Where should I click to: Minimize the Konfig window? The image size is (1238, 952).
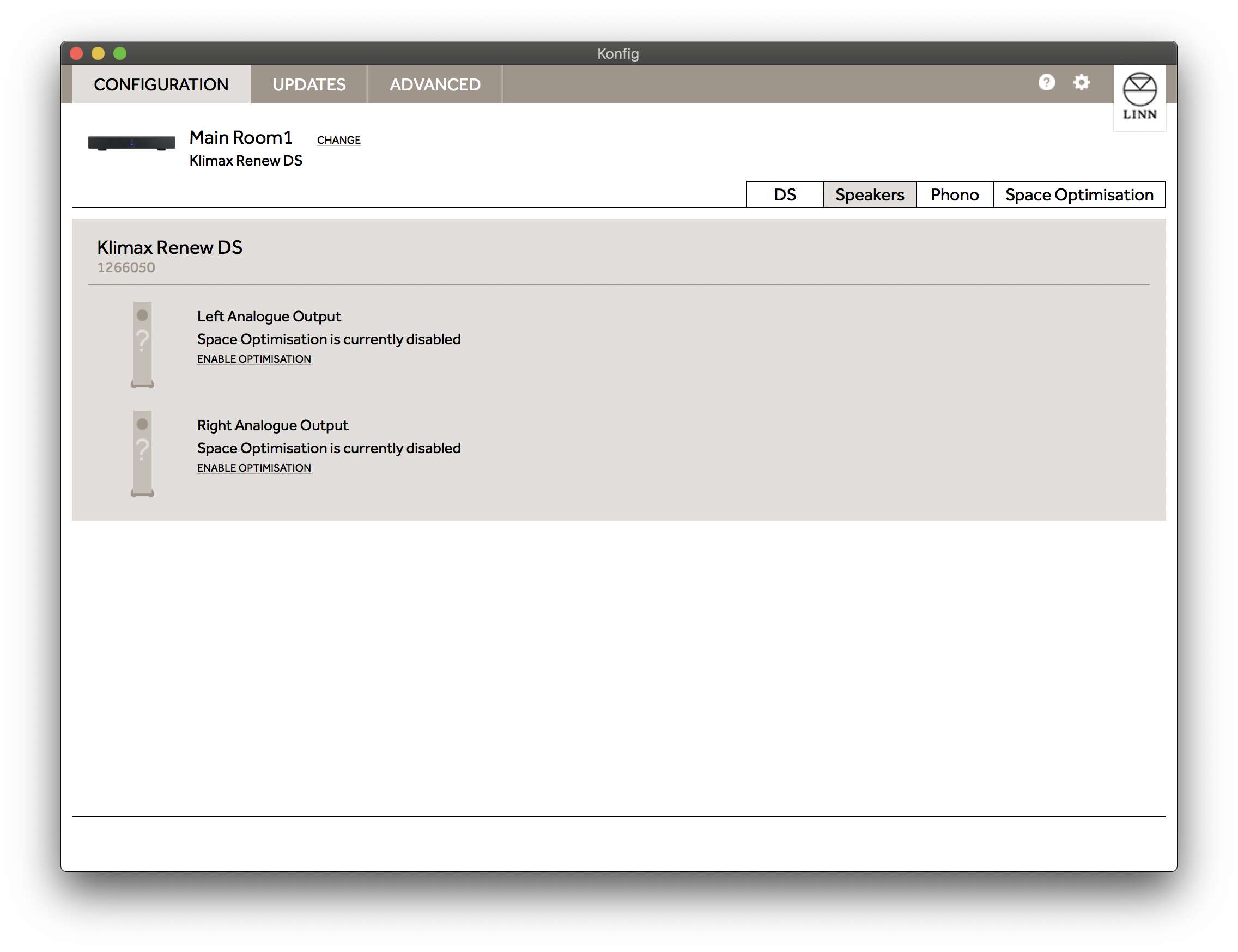coord(98,54)
